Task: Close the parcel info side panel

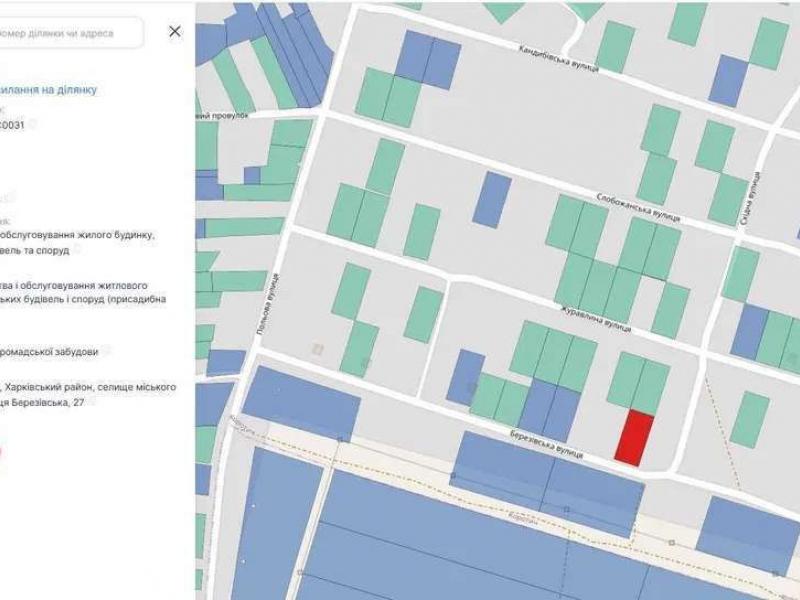Action: pos(175,32)
